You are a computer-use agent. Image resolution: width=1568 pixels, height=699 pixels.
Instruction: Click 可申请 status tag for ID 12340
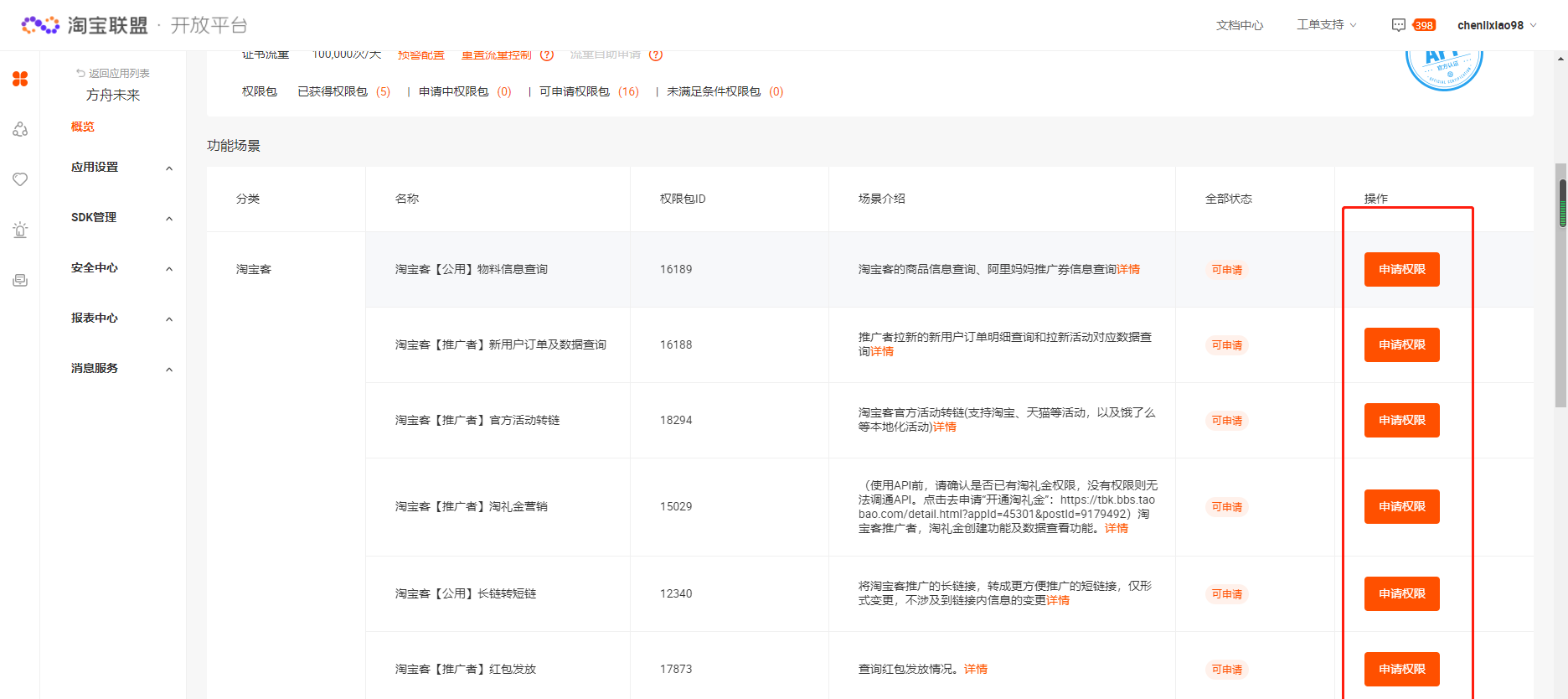1227,593
